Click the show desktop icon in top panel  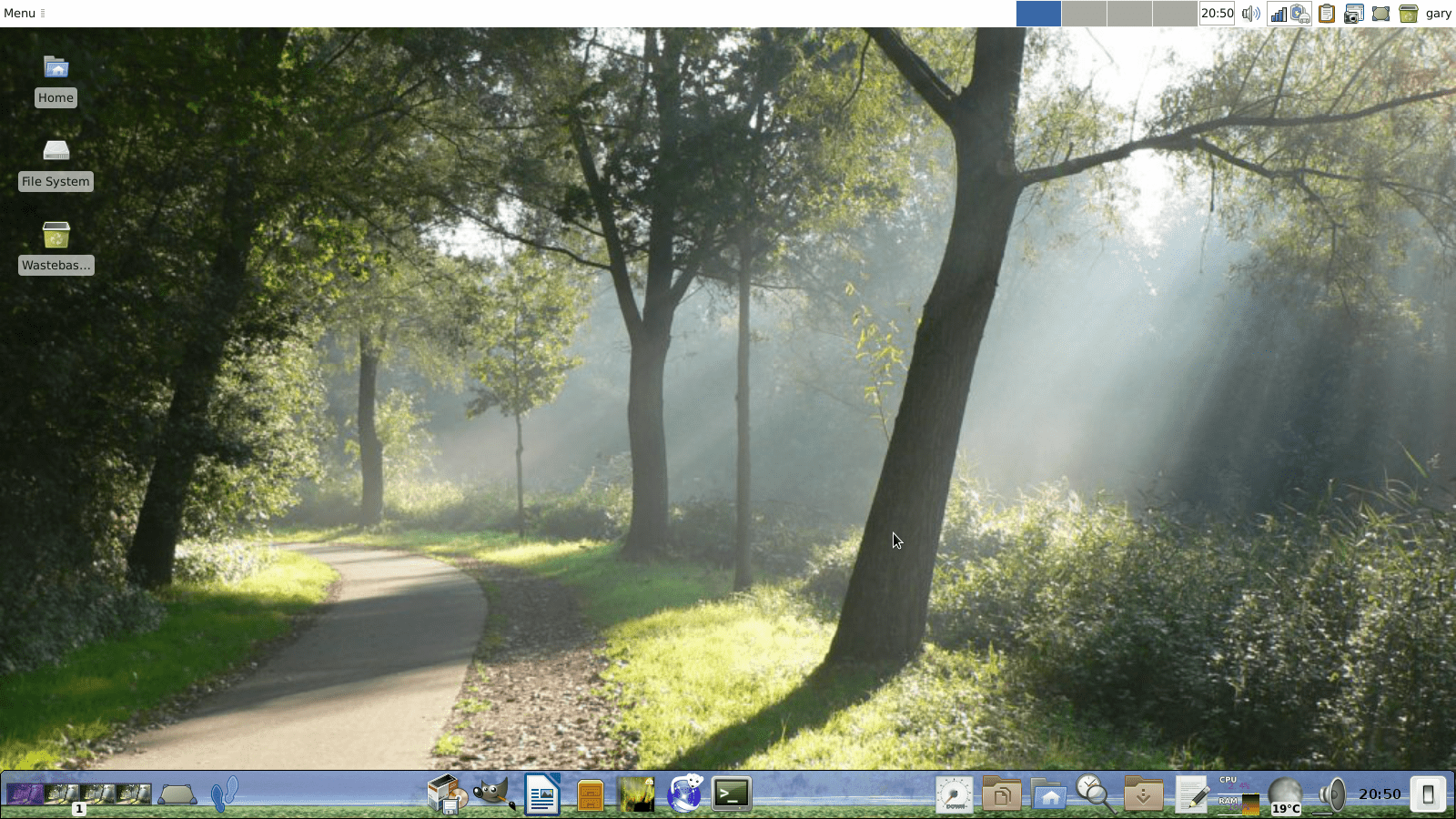click(x=1381, y=14)
